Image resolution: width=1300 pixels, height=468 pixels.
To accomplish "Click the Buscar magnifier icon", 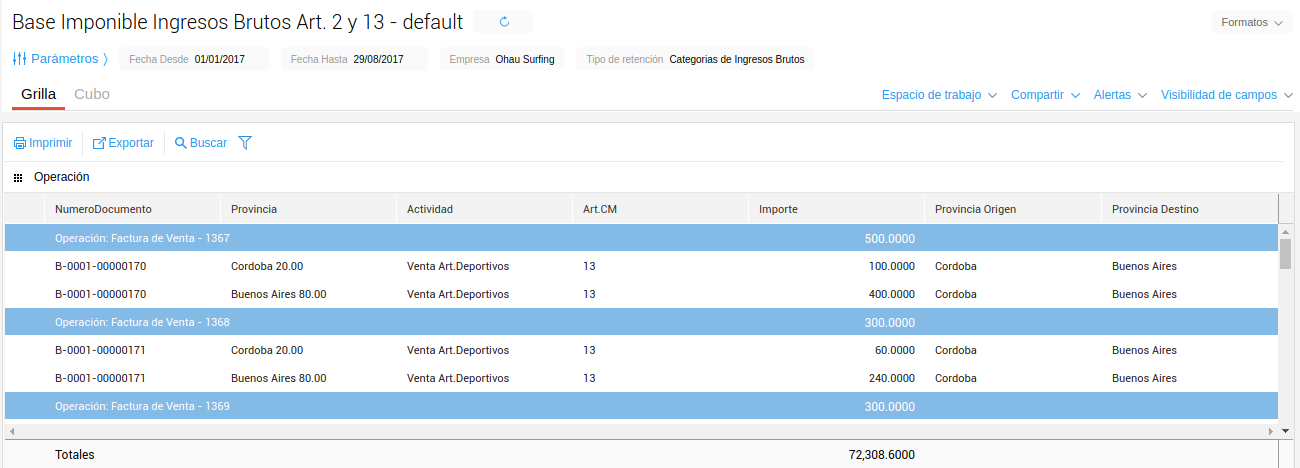I will click(181, 143).
